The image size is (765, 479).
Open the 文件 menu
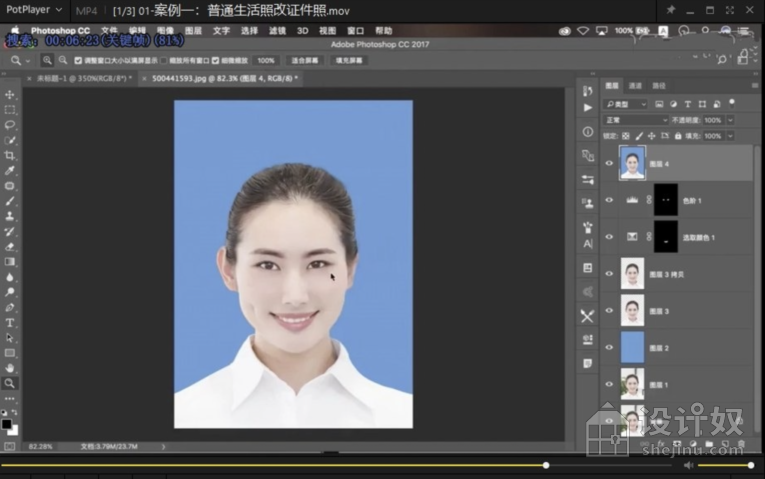coord(109,31)
